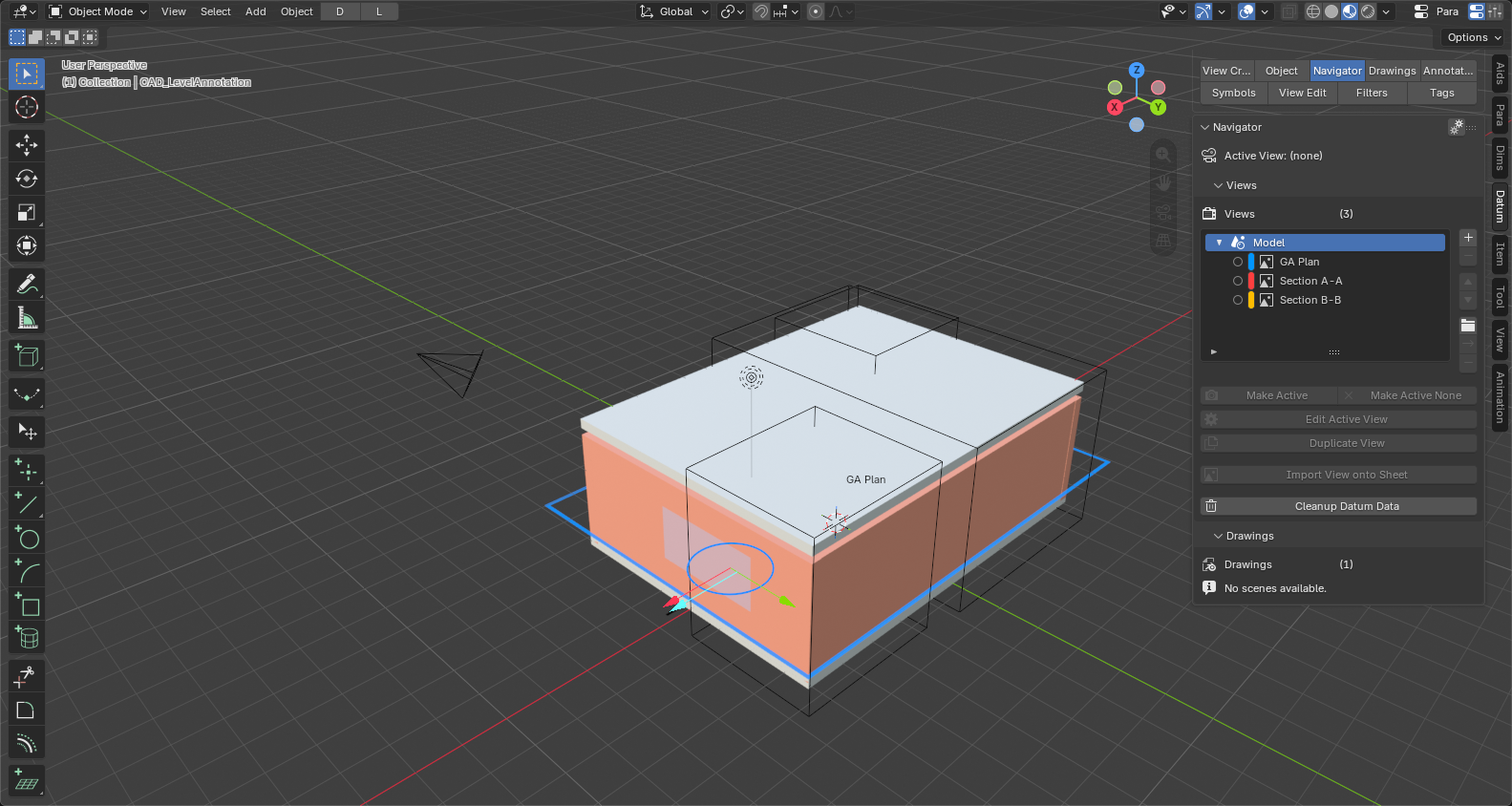The image size is (1512, 806).
Task: Click the Duplicate View button
Action: pos(1338,443)
